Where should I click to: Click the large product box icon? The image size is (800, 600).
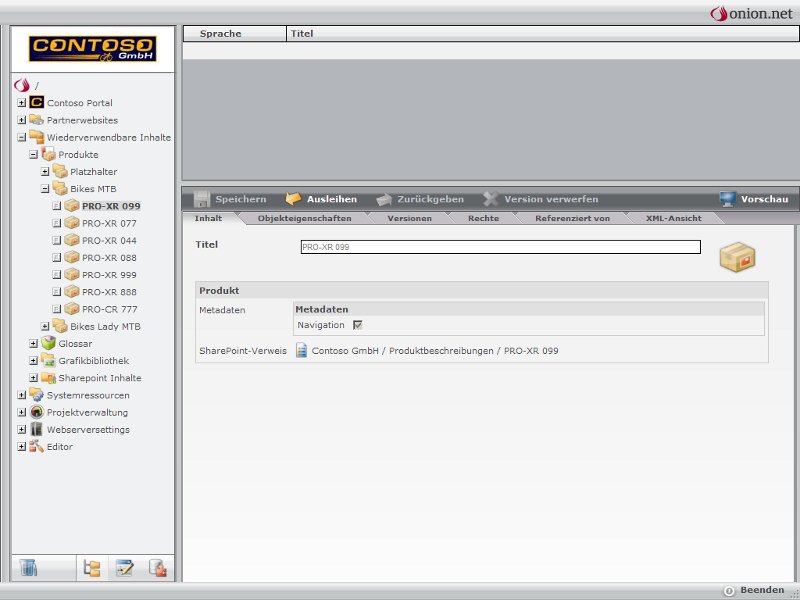click(x=737, y=257)
